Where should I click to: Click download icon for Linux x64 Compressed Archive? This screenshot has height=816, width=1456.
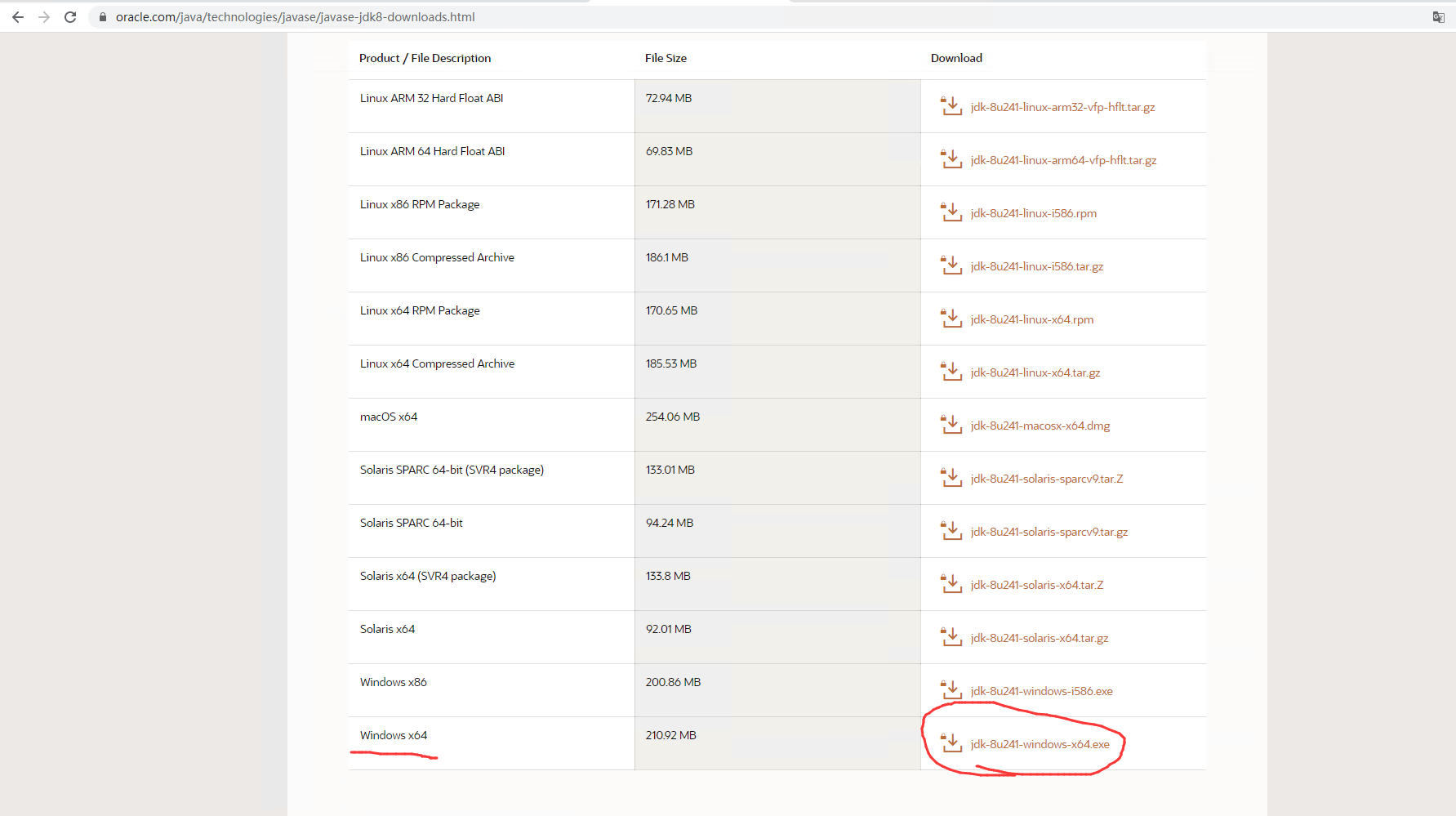point(951,372)
